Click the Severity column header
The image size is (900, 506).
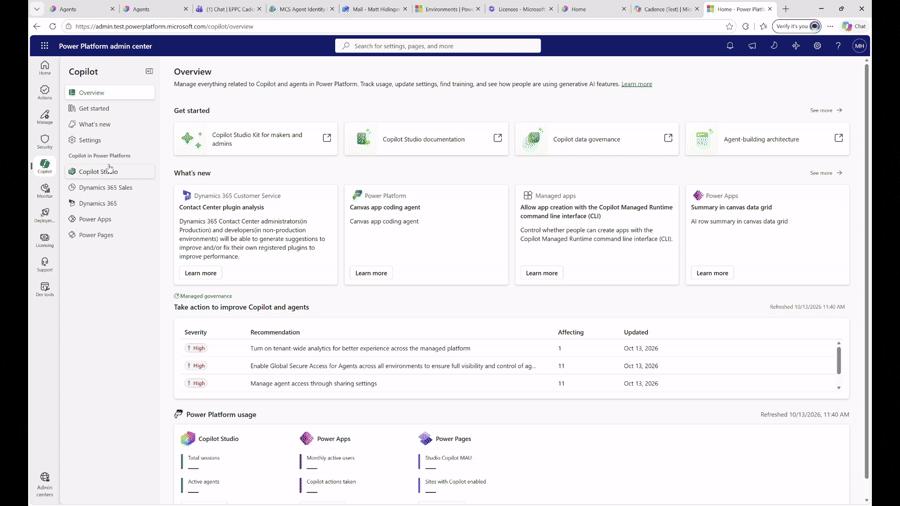pos(195,332)
